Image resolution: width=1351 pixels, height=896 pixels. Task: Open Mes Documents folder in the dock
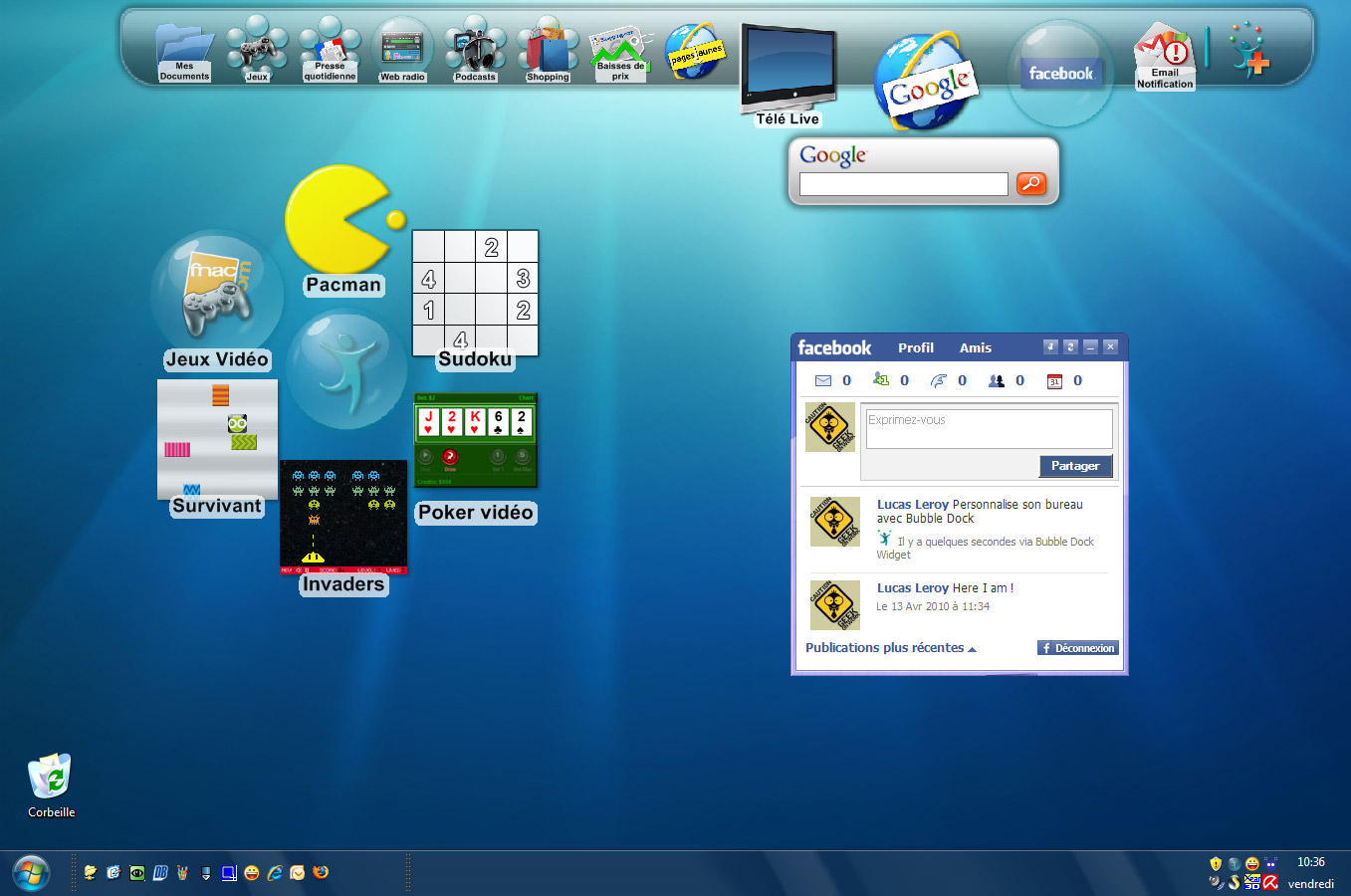coord(184,53)
